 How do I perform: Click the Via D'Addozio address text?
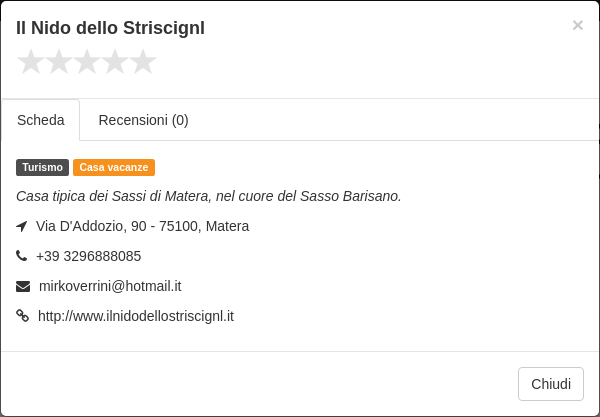click(x=142, y=226)
